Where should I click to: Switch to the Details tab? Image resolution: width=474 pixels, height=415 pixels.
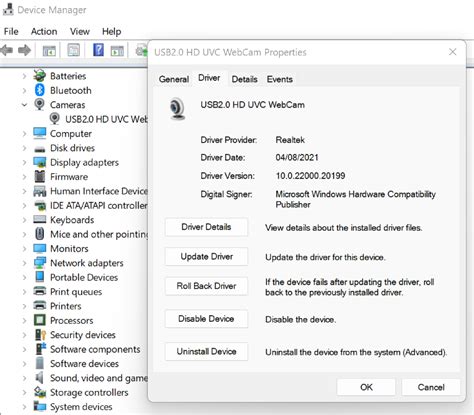coord(244,79)
